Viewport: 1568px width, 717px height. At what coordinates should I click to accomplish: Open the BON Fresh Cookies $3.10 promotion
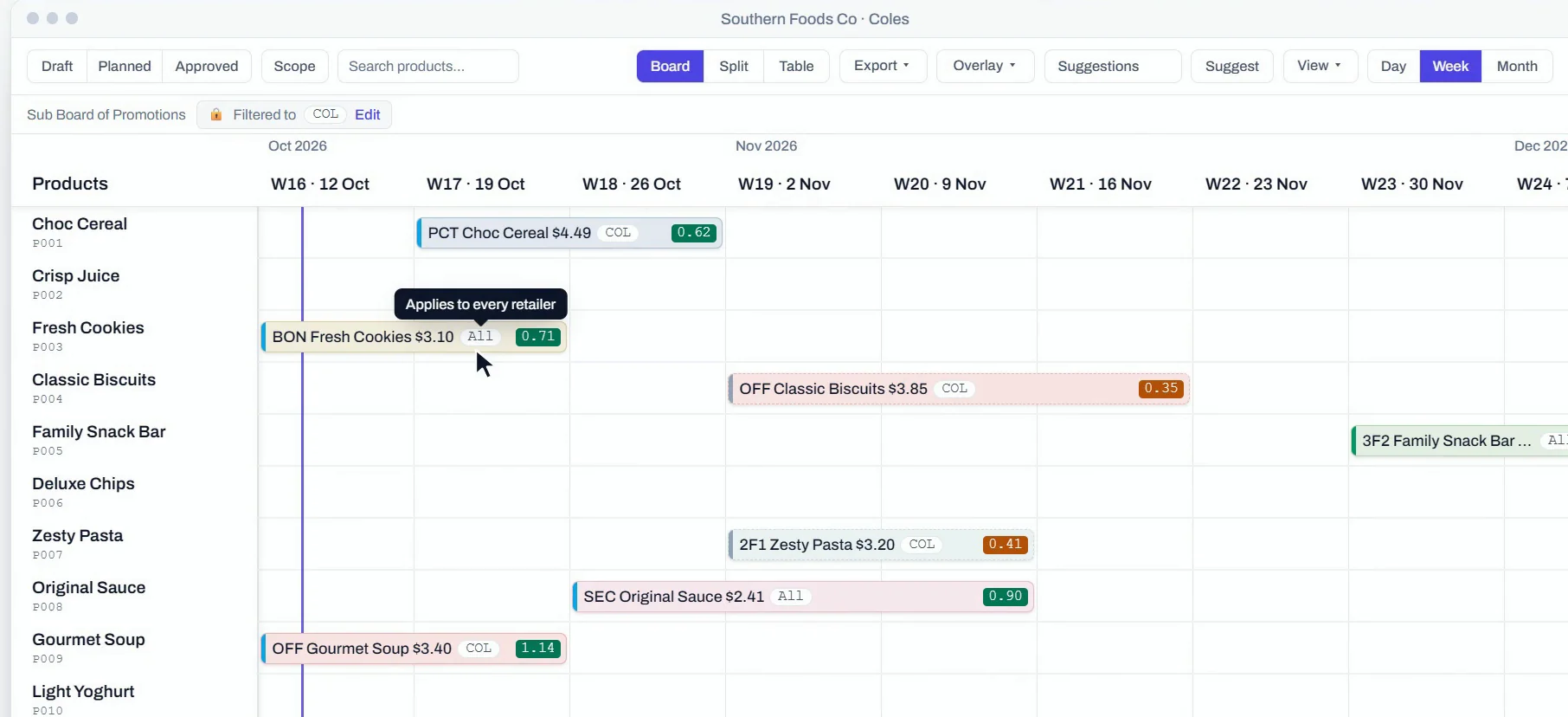[414, 337]
